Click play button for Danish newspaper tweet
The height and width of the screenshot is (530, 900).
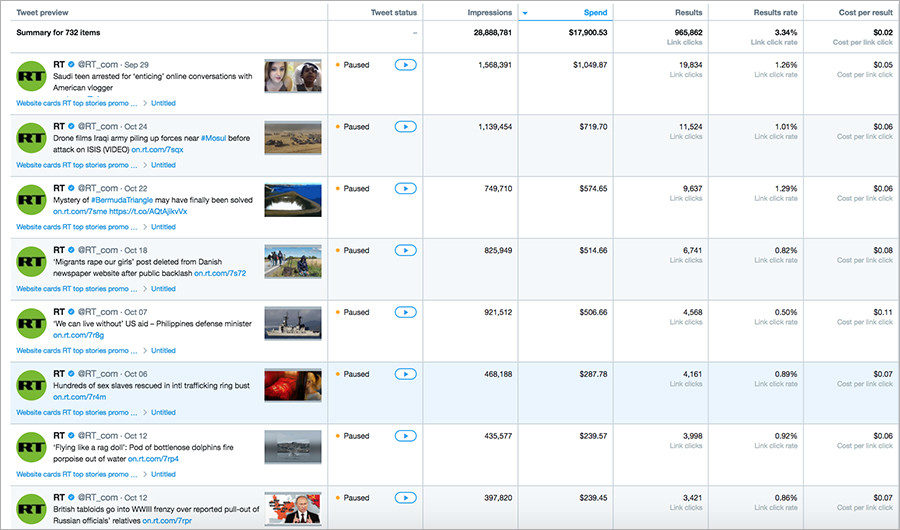(405, 250)
